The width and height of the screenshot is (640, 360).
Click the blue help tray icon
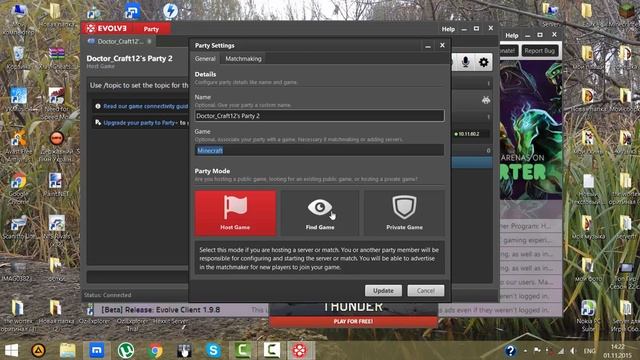(x=510, y=351)
